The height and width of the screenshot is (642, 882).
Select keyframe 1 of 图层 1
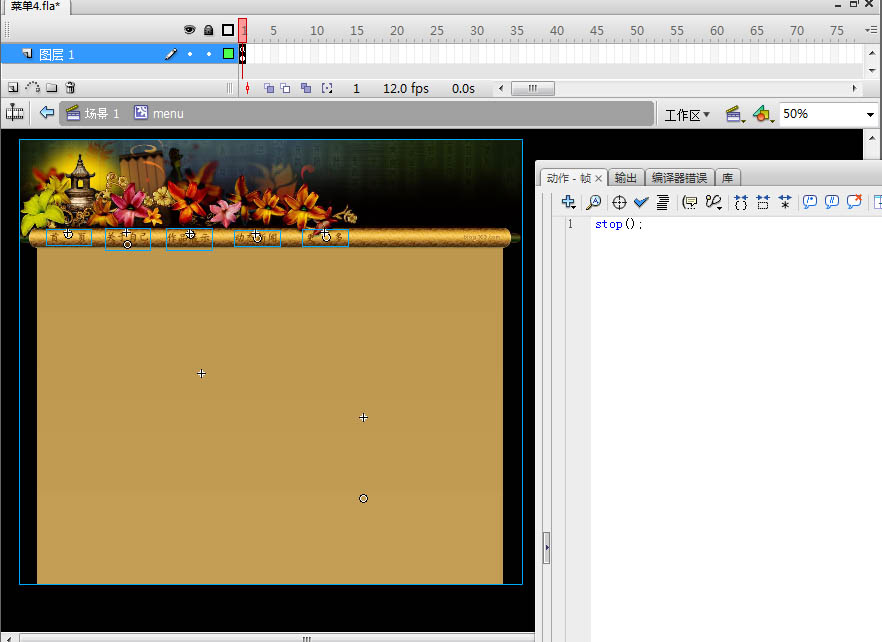click(x=242, y=54)
